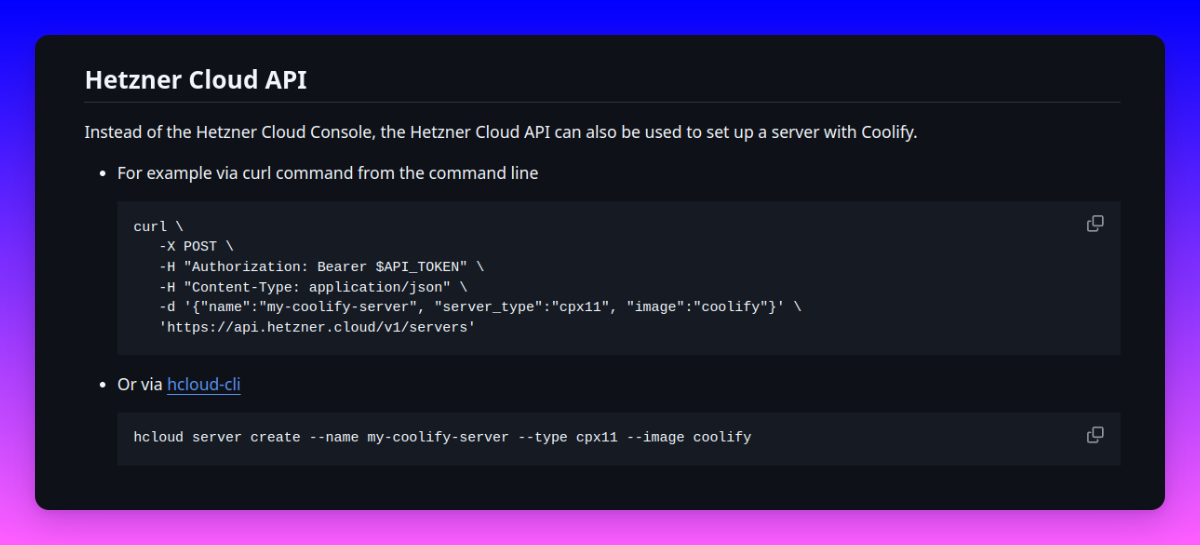
Task: Click the api.hetzner.cloud/v1/servers URL line
Action: pos(317,327)
